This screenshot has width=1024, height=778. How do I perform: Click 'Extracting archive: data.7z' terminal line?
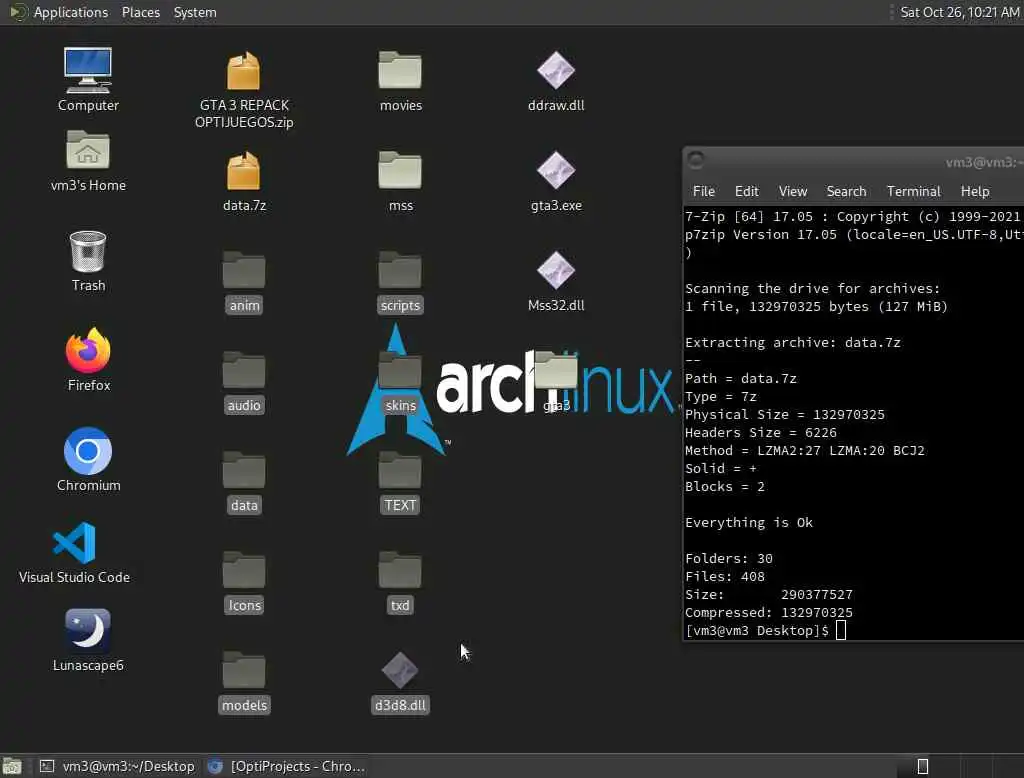coord(793,343)
